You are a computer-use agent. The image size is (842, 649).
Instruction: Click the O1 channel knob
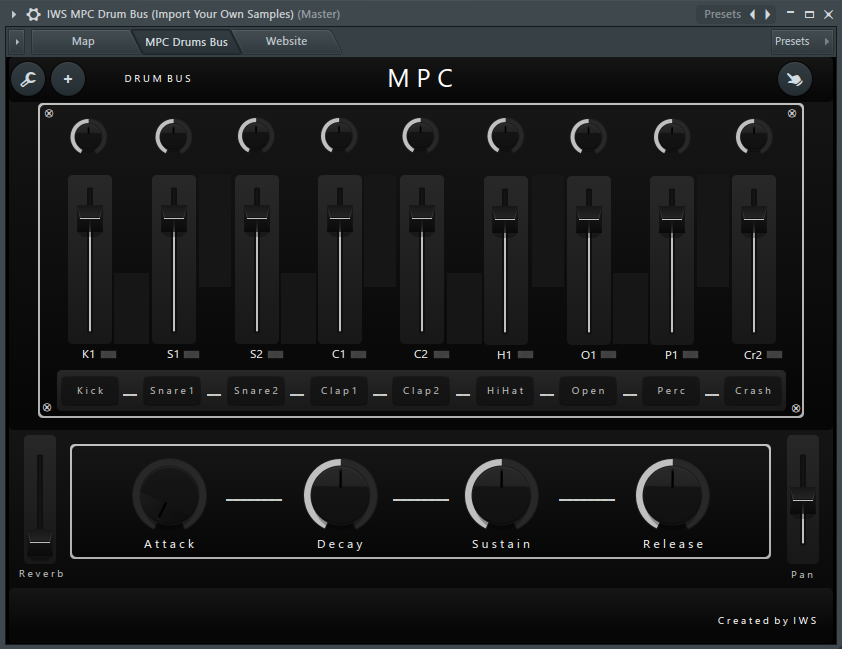[589, 137]
